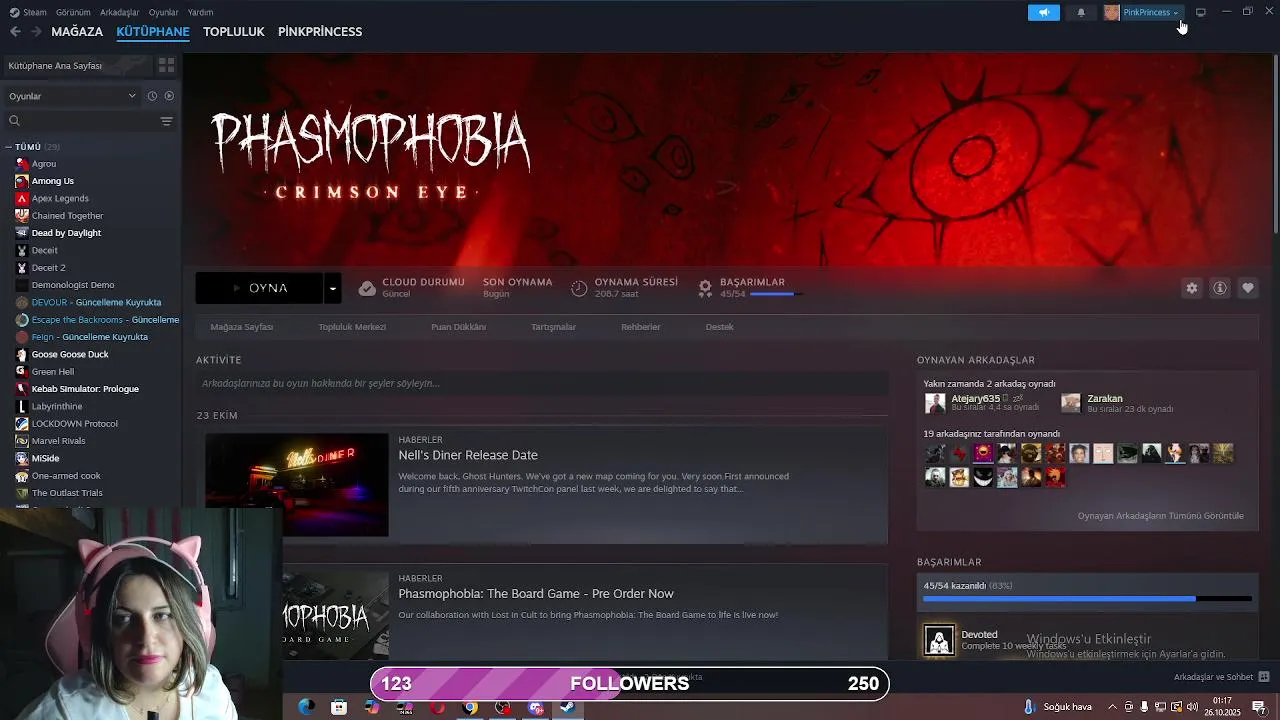
Task: Toggle the ready-to-play filter icon
Action: coord(169,96)
